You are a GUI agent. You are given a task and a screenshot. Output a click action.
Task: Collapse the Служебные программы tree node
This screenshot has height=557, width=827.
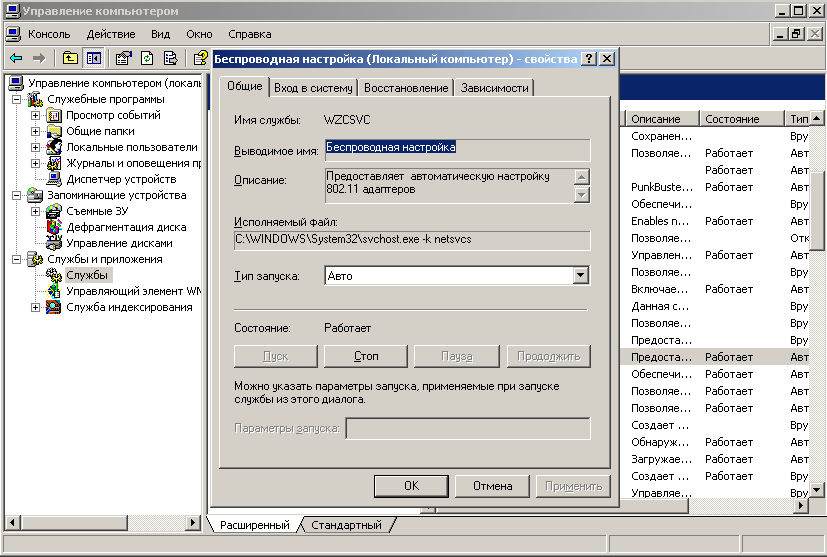click(x=17, y=99)
